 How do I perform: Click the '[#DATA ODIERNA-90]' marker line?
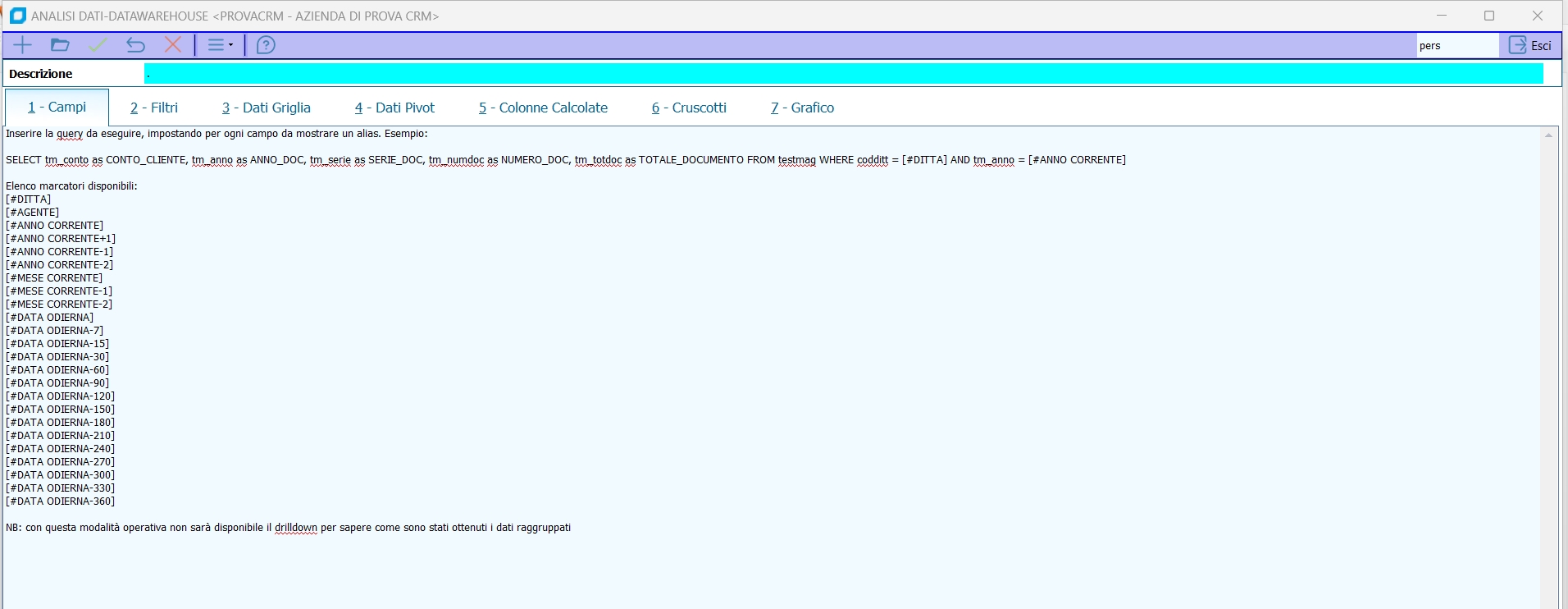pyautogui.click(x=57, y=383)
